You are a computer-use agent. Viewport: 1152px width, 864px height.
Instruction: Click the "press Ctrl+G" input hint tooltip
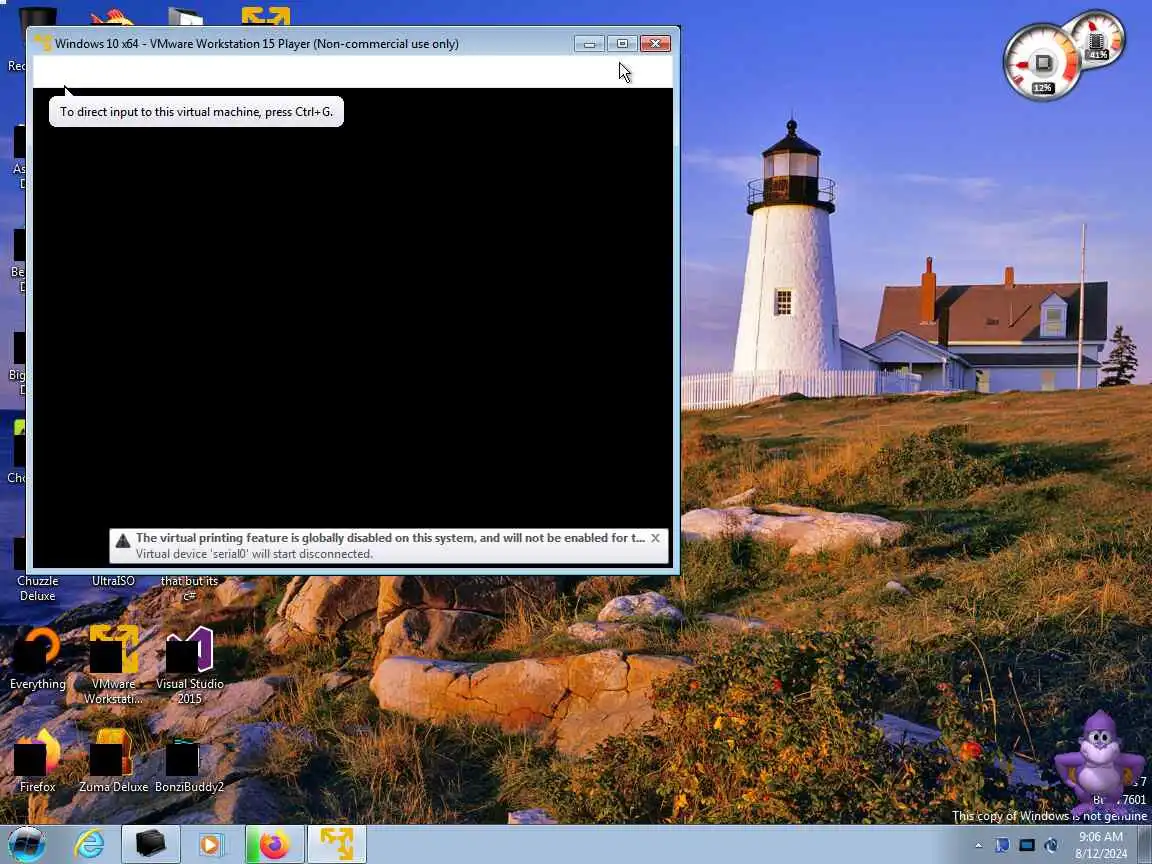click(x=196, y=112)
